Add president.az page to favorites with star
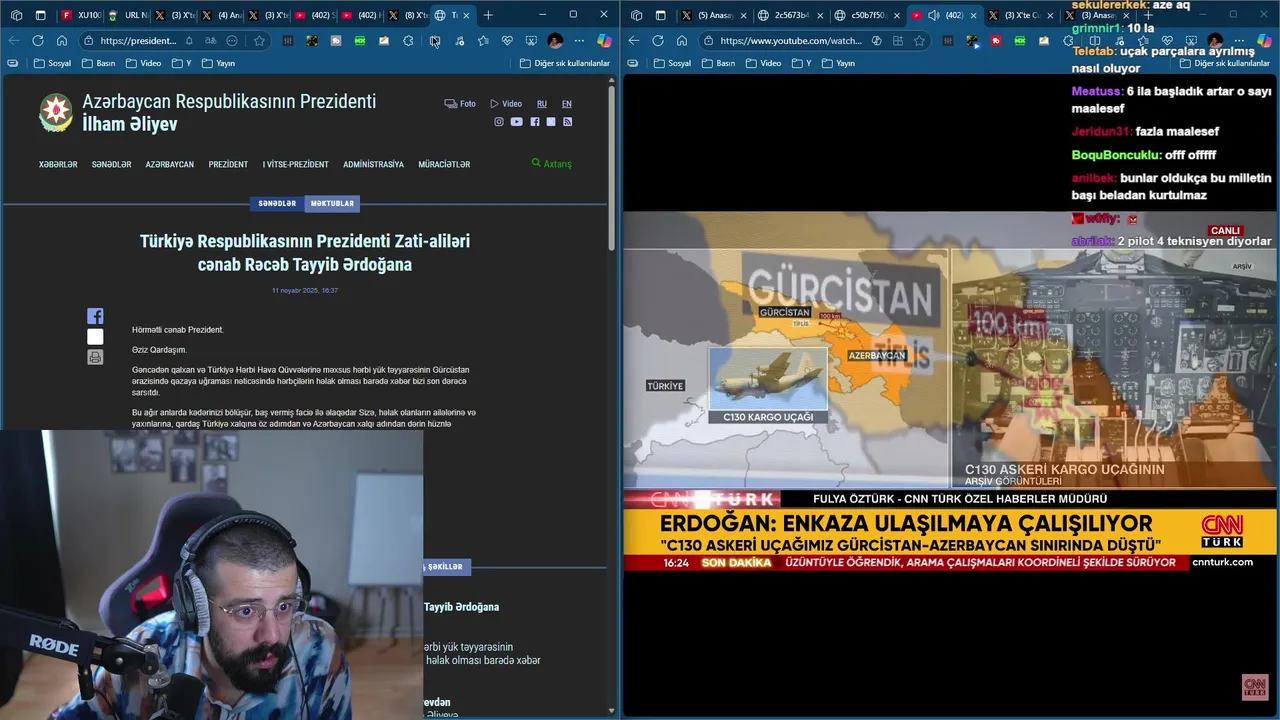Image resolution: width=1280 pixels, height=720 pixels. 259,40
